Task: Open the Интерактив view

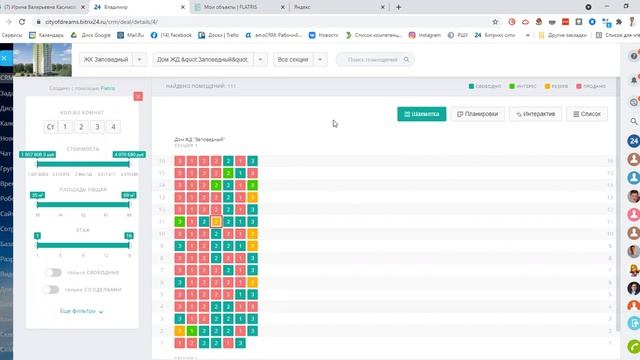Action: click(535, 114)
